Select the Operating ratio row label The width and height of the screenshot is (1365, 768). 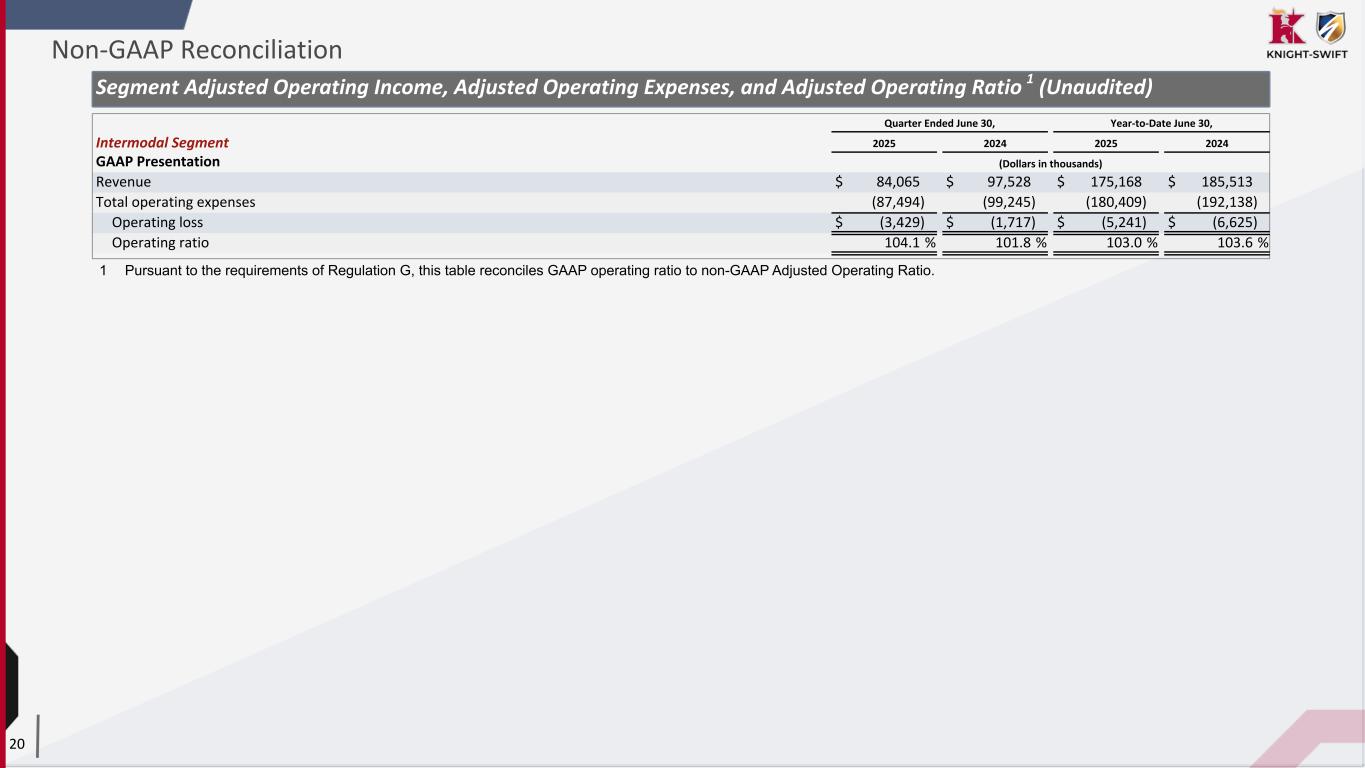160,242
